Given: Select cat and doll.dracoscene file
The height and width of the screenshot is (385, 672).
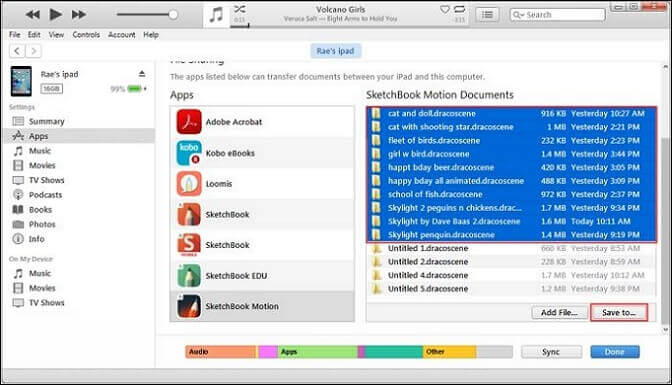Looking at the screenshot, I should coord(511,114).
